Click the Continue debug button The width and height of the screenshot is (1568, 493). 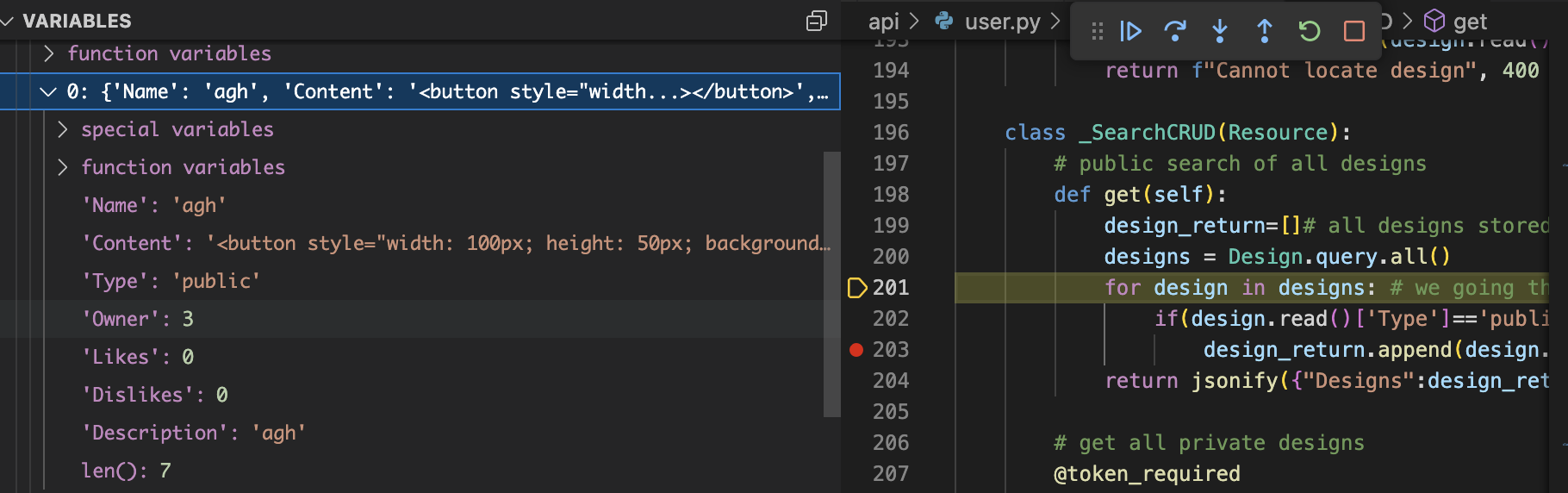[x=1130, y=32]
